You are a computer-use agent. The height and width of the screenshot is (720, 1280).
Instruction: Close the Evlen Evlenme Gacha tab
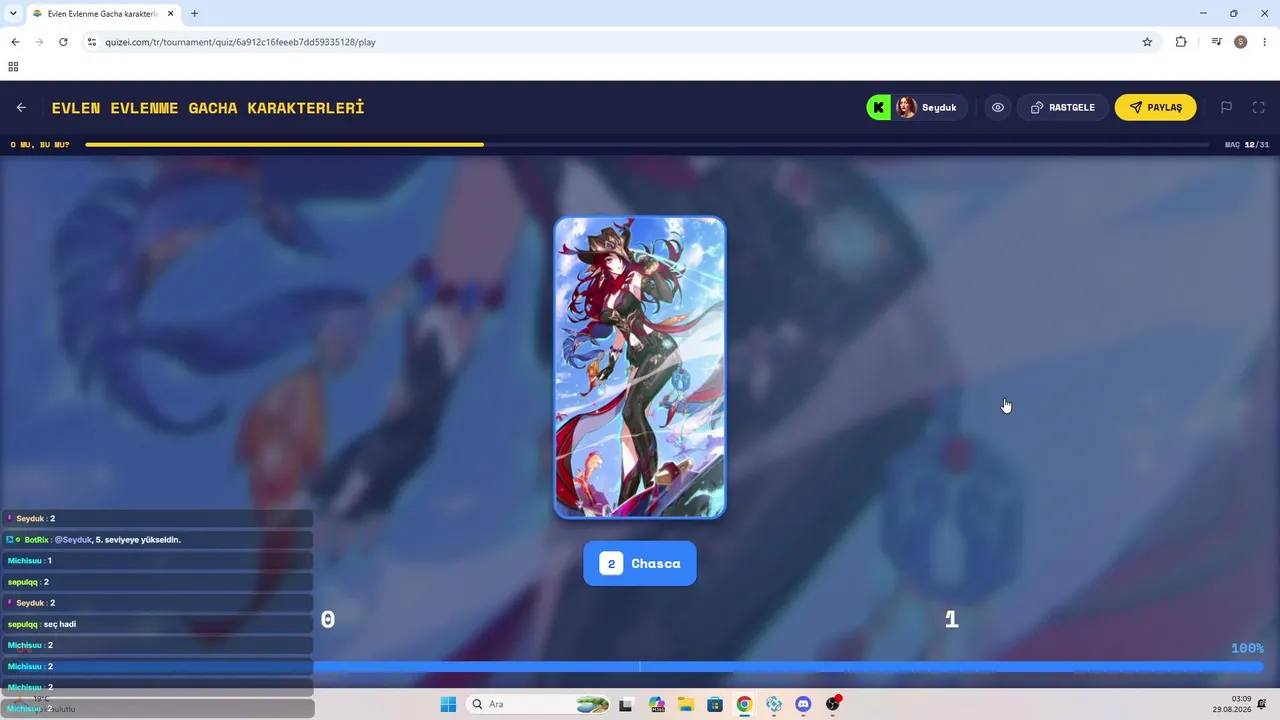170,14
